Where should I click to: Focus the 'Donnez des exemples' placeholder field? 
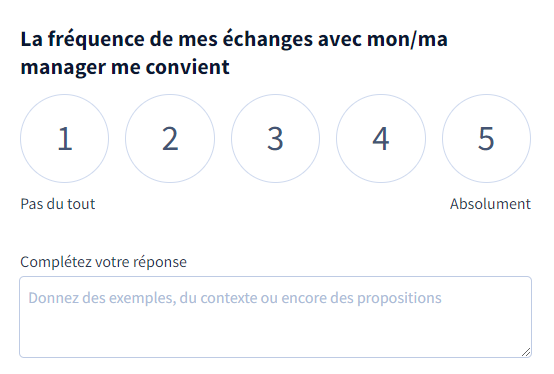click(x=276, y=317)
